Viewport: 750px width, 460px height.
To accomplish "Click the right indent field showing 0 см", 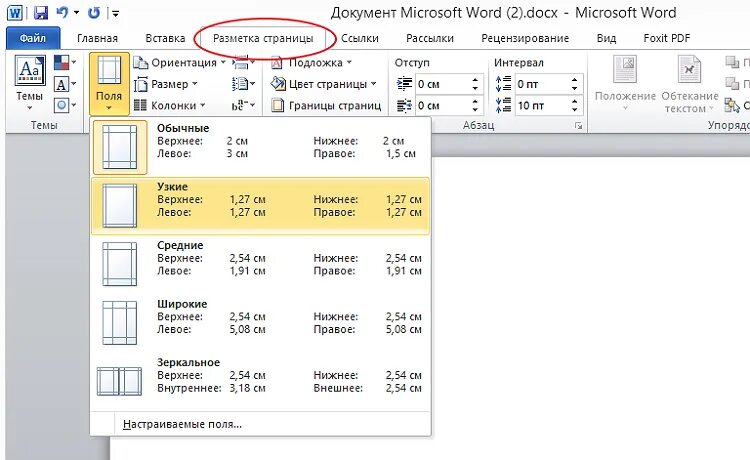I will pos(442,105).
